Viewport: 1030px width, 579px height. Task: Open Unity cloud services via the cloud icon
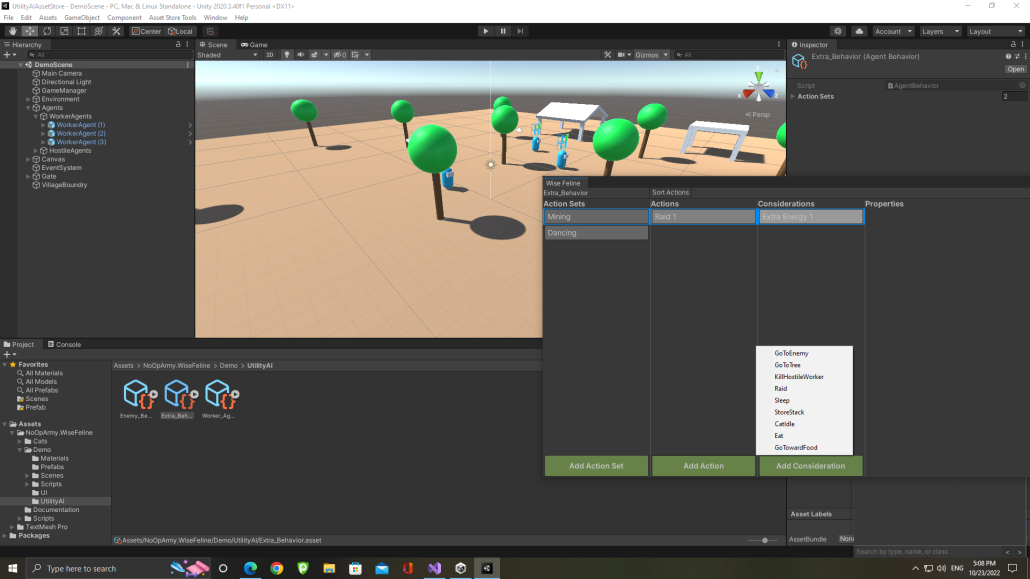click(x=859, y=31)
